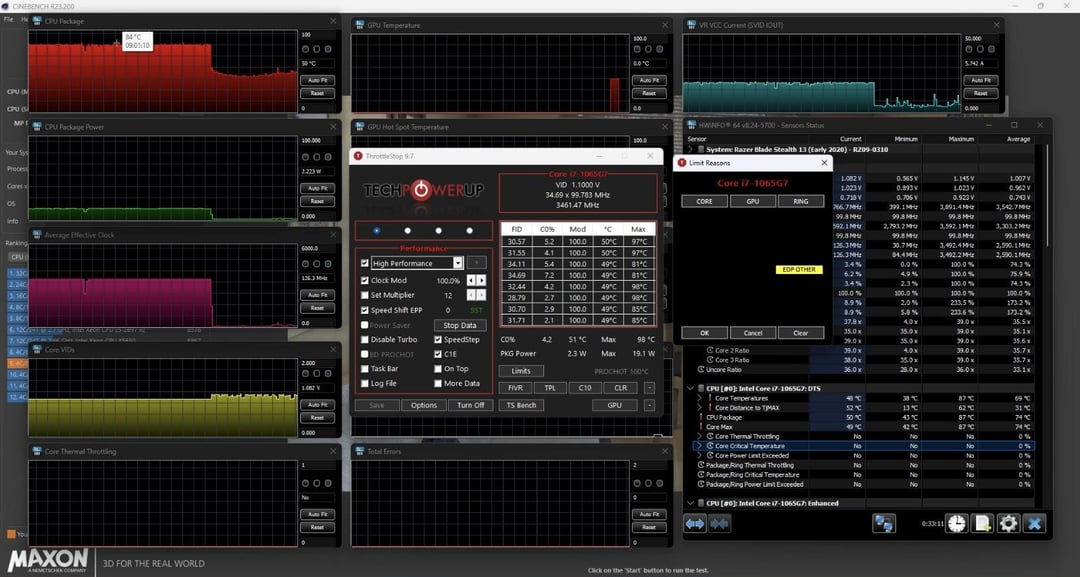Enable the Task Bar checkbox
Image resolution: width=1080 pixels, height=577 pixels.
click(364, 369)
